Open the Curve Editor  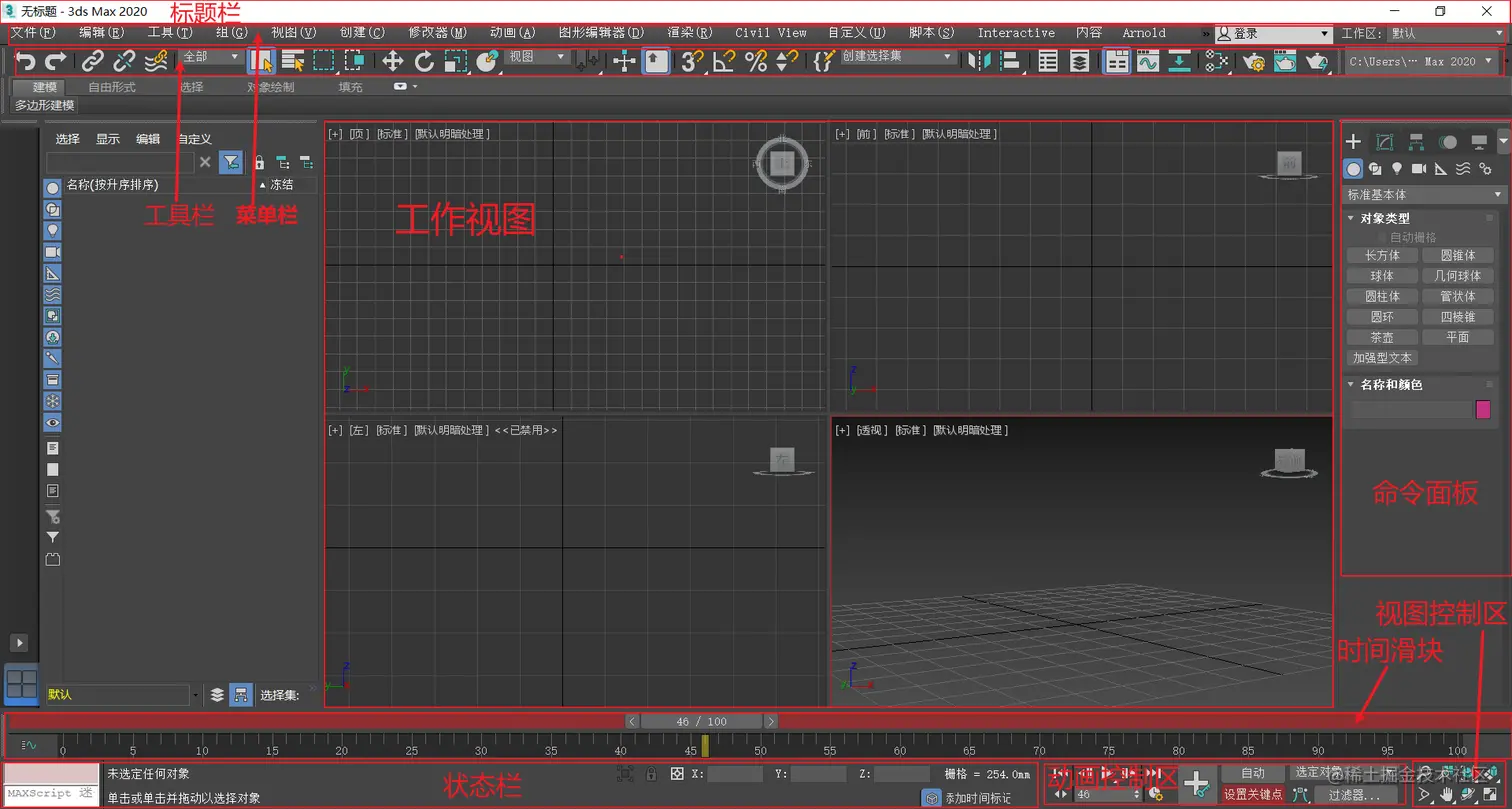pos(1148,62)
